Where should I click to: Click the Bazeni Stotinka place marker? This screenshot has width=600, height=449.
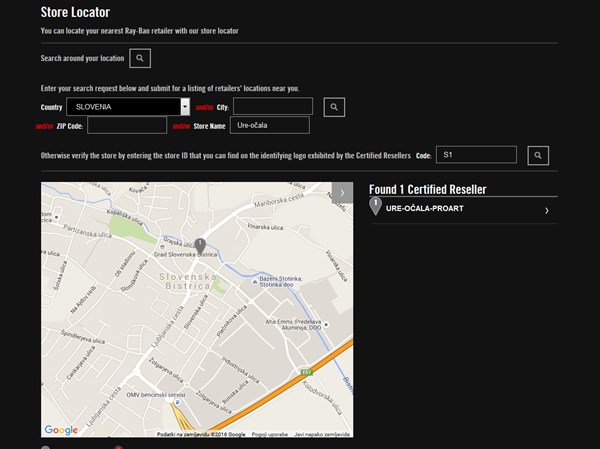(255, 282)
